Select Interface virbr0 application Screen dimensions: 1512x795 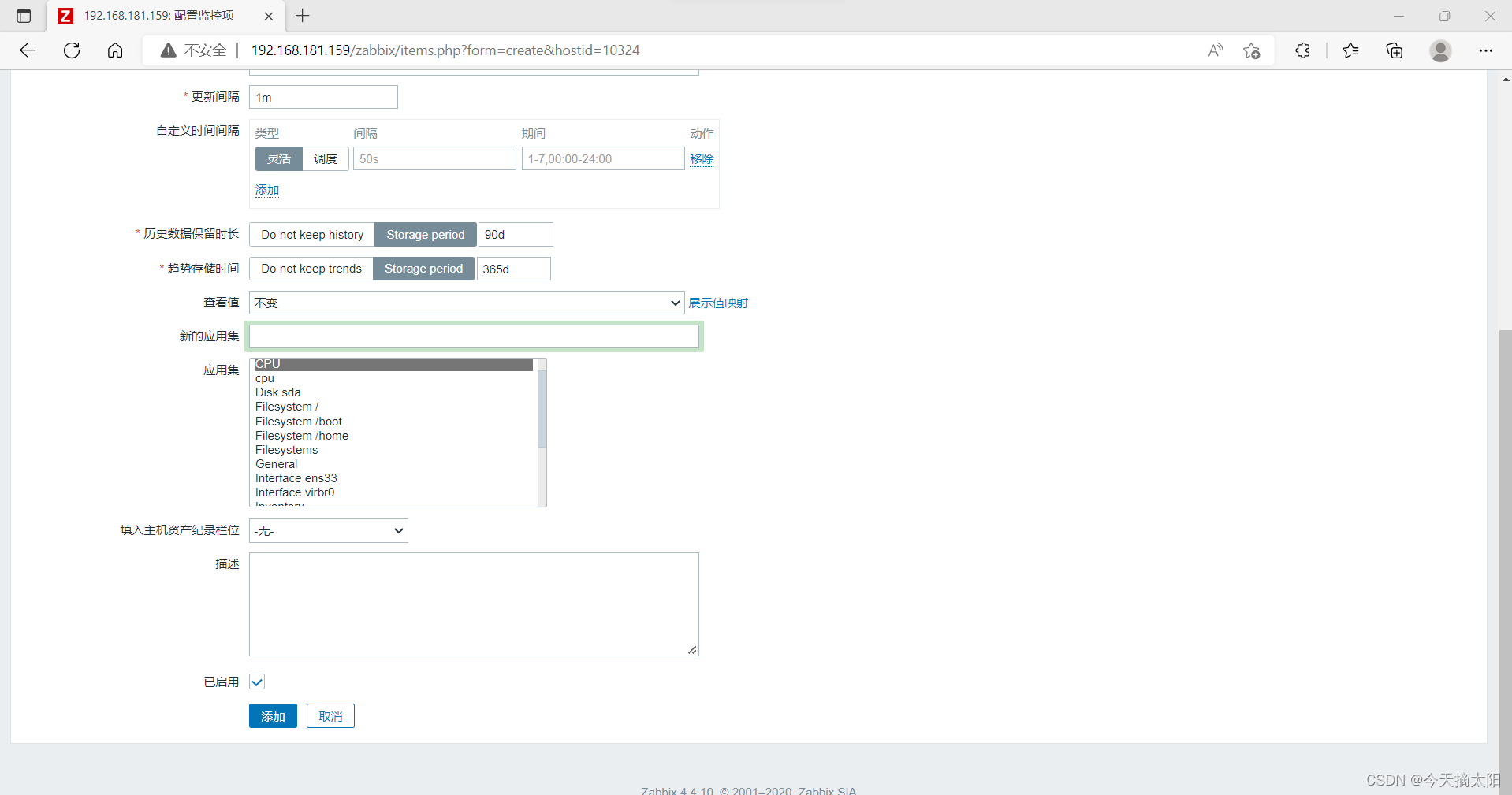[x=393, y=492]
